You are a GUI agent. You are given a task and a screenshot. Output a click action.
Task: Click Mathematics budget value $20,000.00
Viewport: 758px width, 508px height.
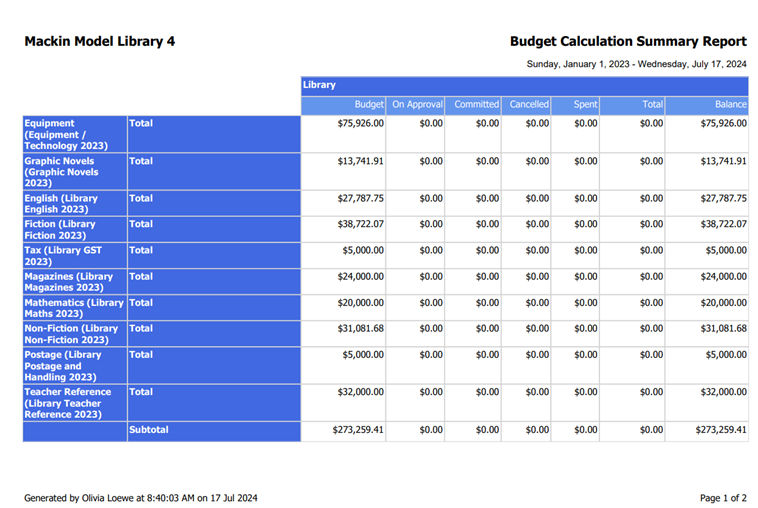click(361, 303)
